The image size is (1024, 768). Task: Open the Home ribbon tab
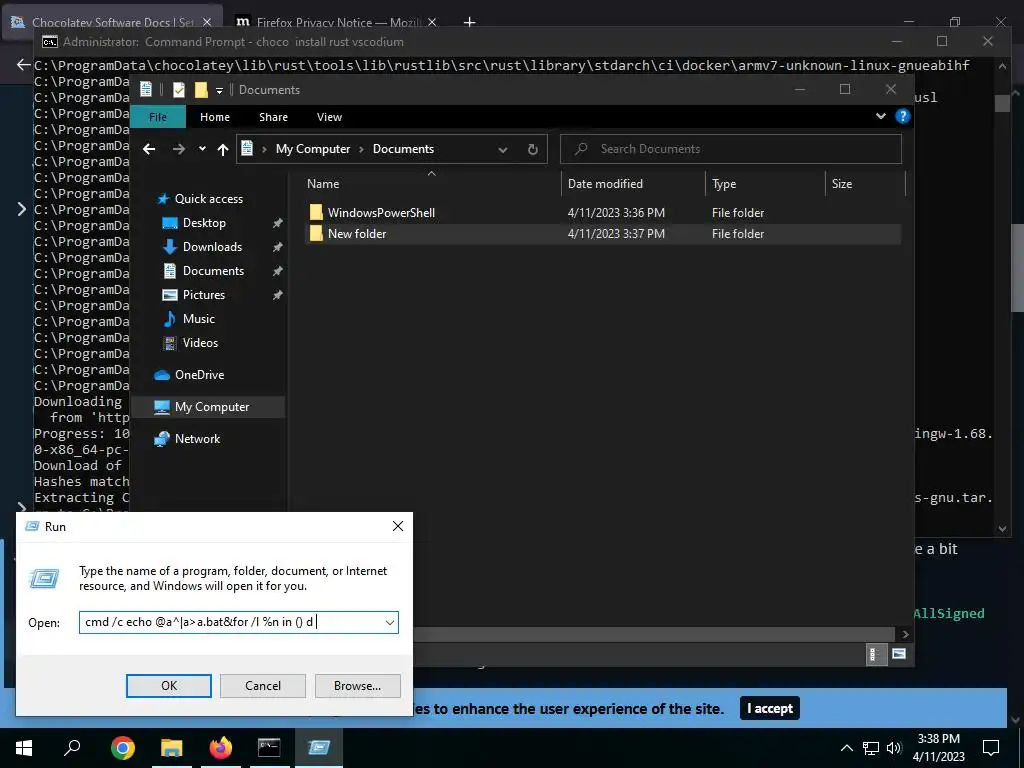(215, 117)
